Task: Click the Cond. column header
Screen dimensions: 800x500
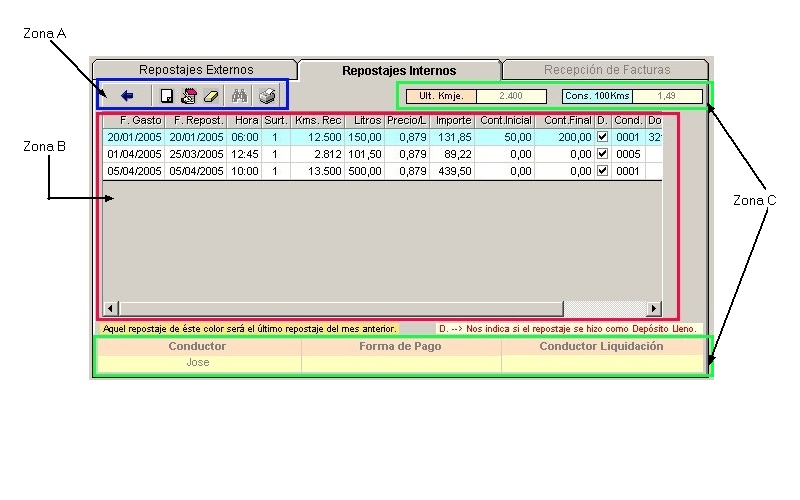Action: point(628,120)
